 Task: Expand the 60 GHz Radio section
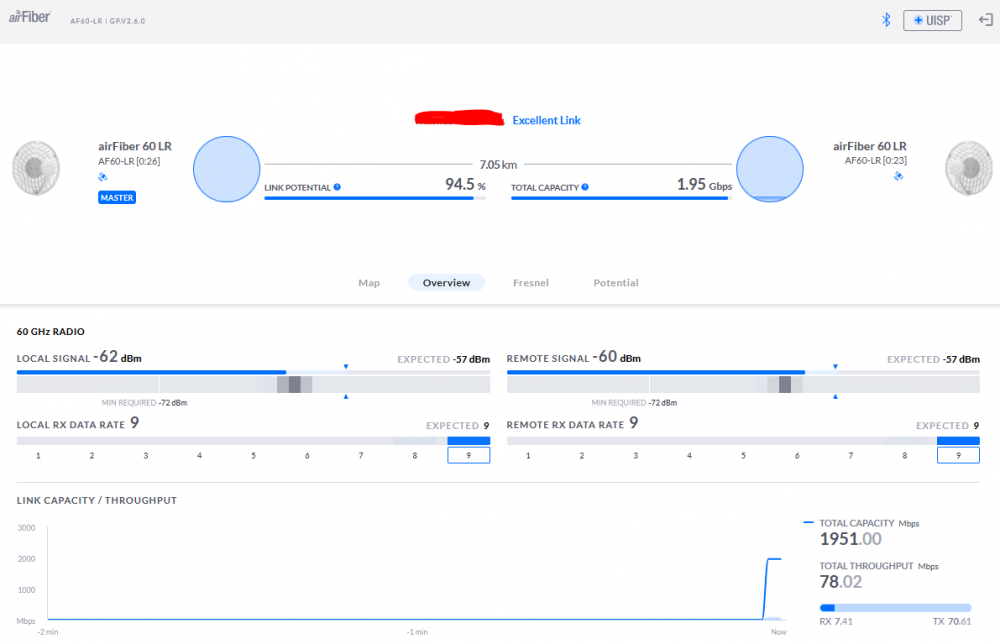click(49, 331)
